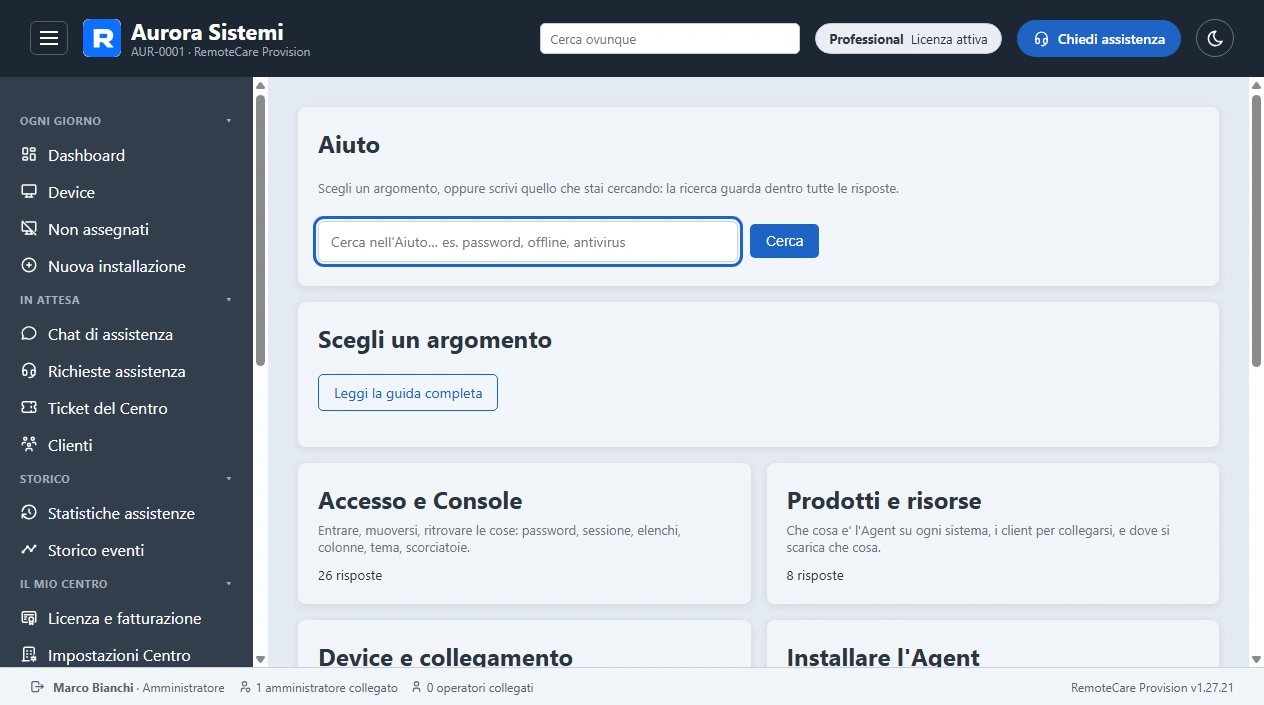Click the Chiedi assistenza button

pos(1099,39)
